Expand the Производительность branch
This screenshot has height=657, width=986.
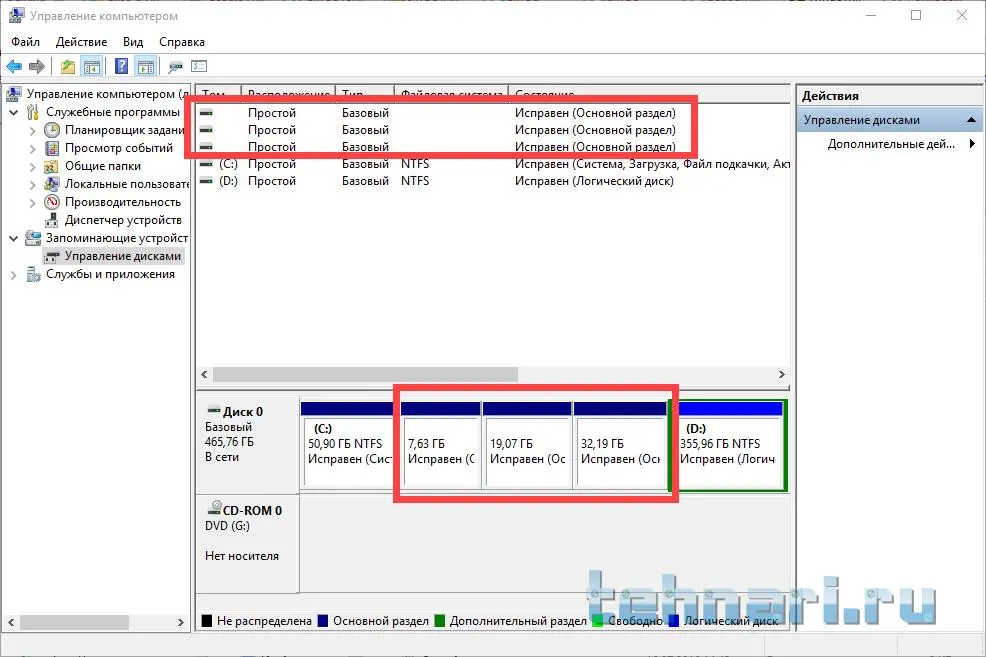[33, 203]
